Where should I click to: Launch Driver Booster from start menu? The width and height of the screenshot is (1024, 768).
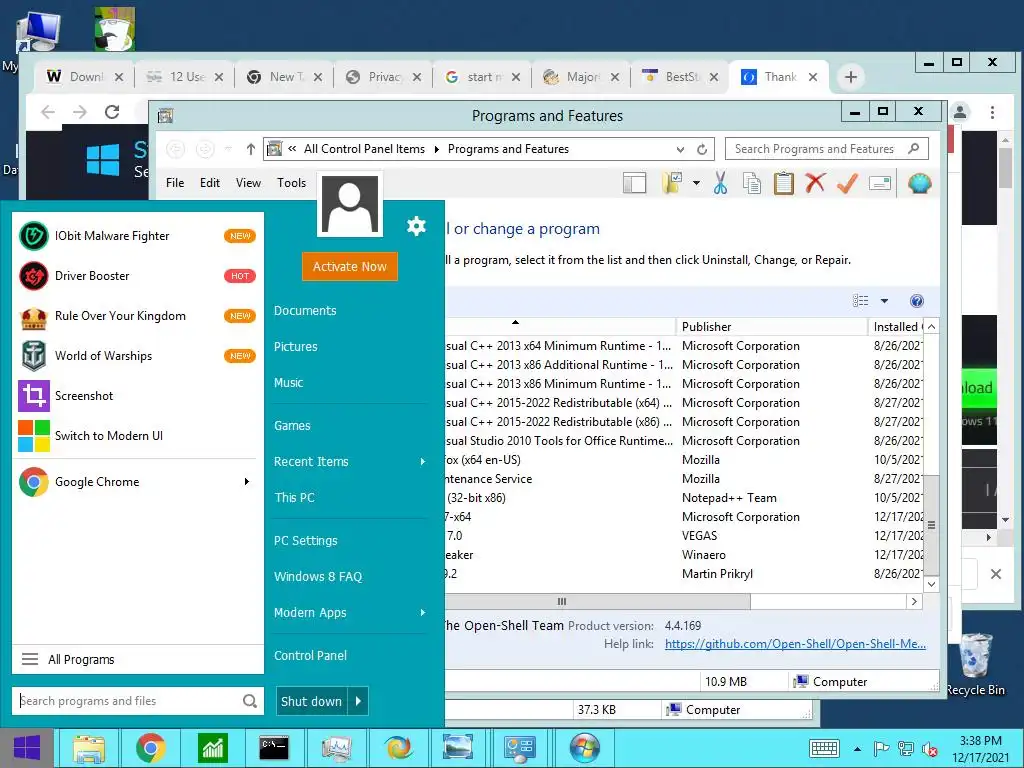137,276
